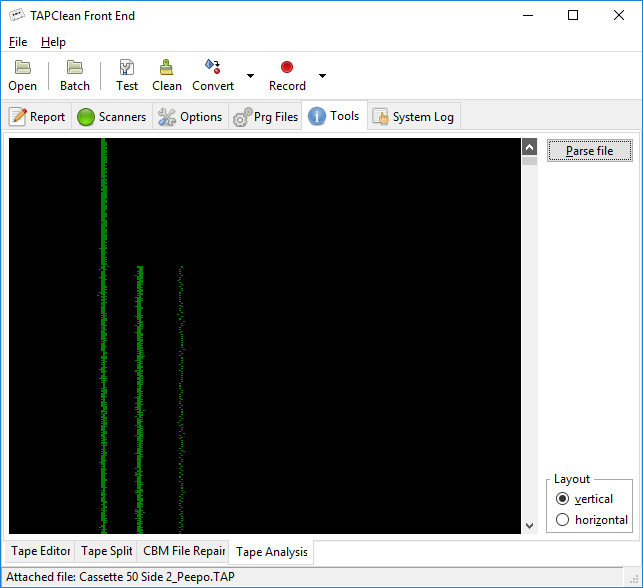
Task: Click the attached file status text
Action: (120, 577)
